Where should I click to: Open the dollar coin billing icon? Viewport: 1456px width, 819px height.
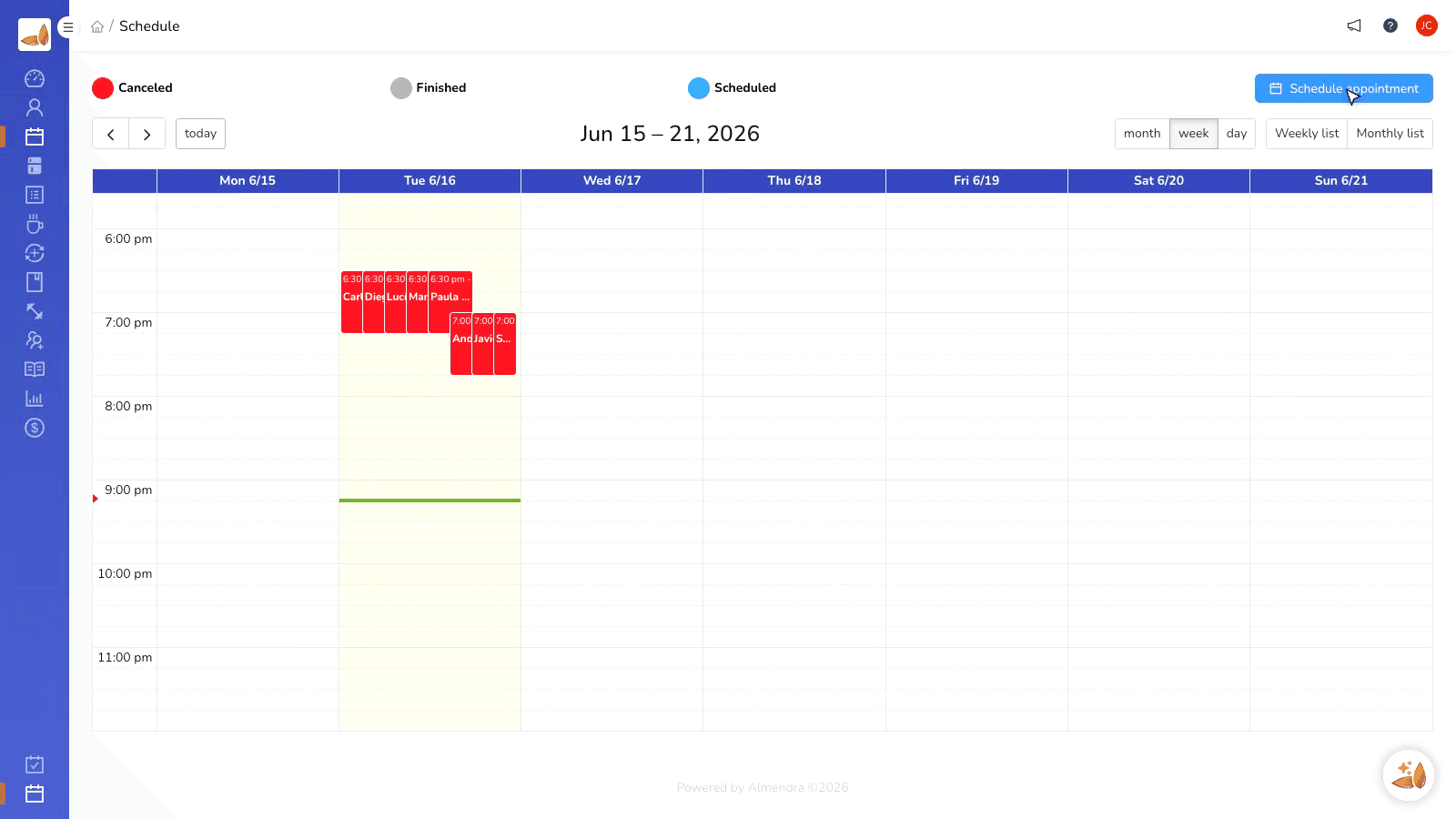pos(35,428)
